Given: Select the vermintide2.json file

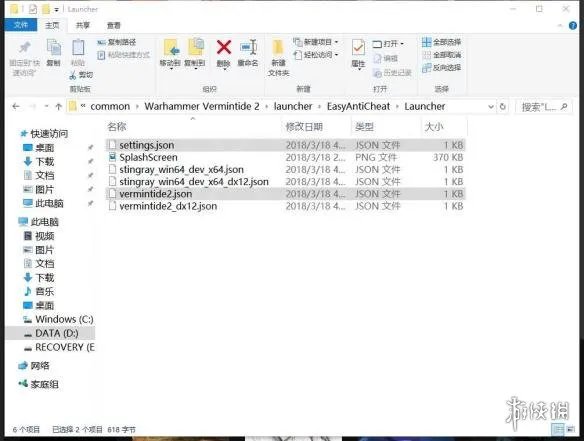Looking at the screenshot, I should (x=285, y=194).
